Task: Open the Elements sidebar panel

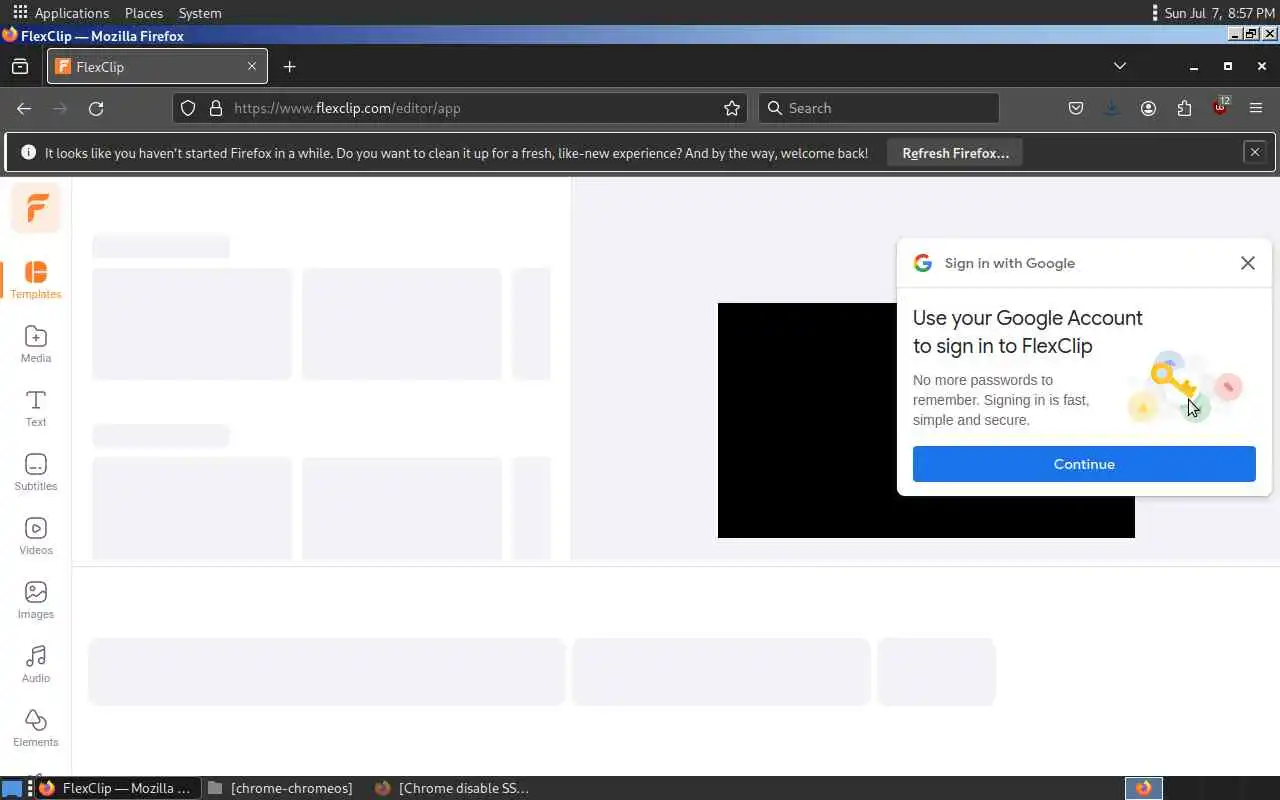Action: (36, 728)
